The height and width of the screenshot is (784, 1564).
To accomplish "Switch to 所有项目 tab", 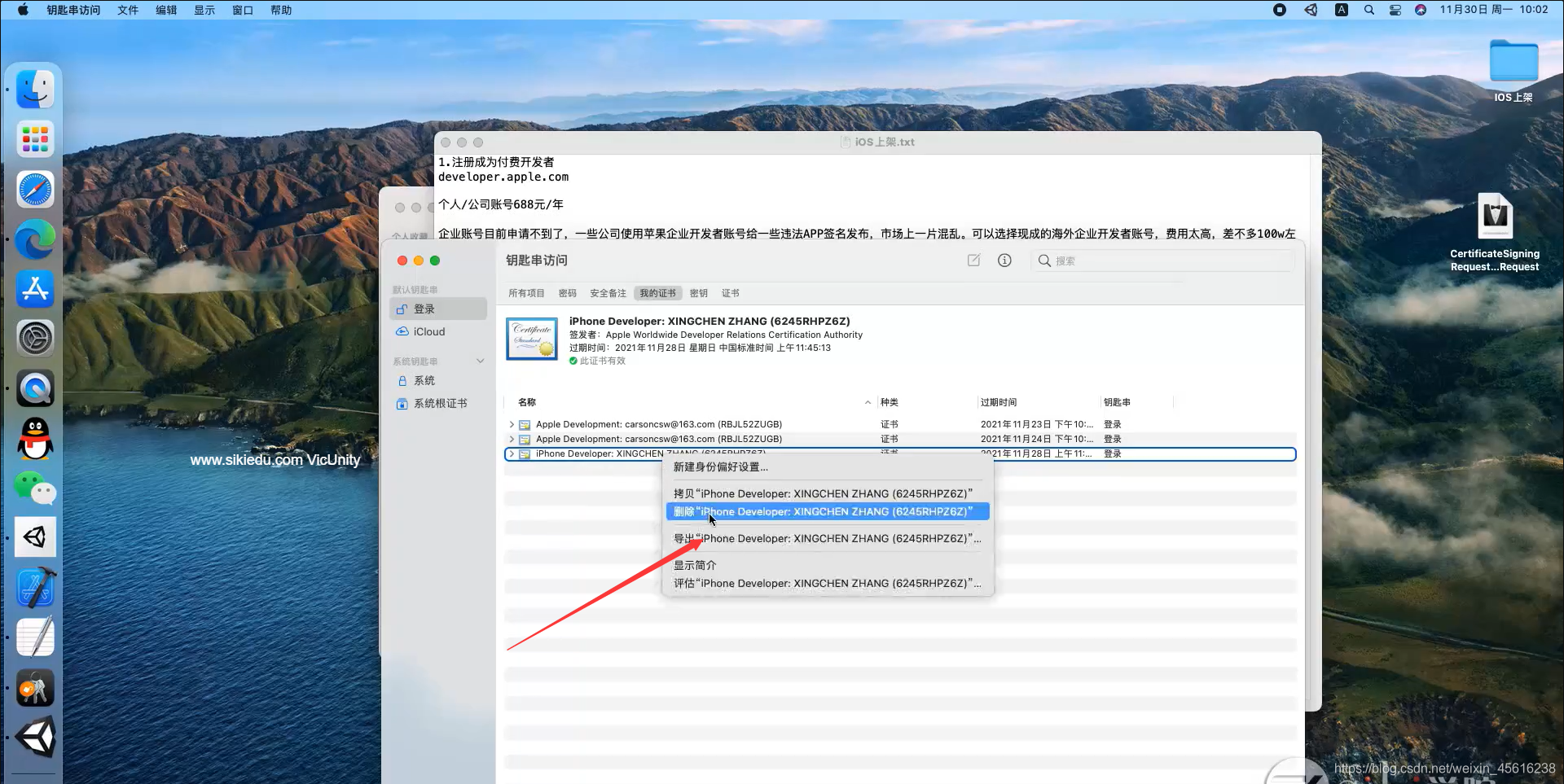I will tap(526, 293).
